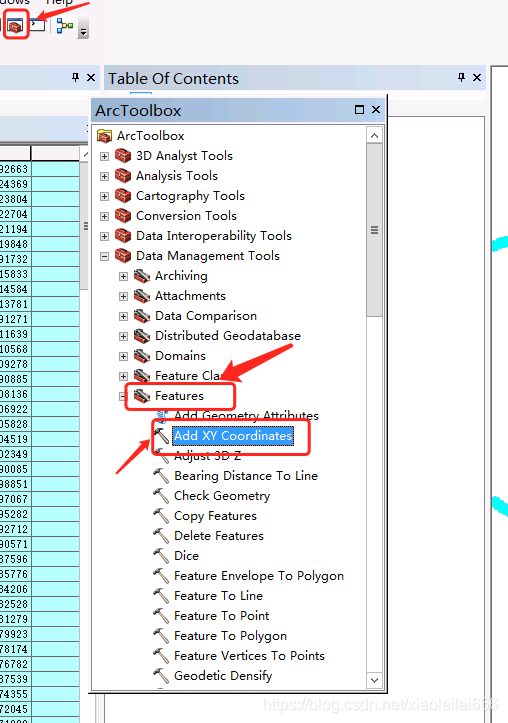Click hammer icon for Add XY Coordinates

click(x=161, y=436)
